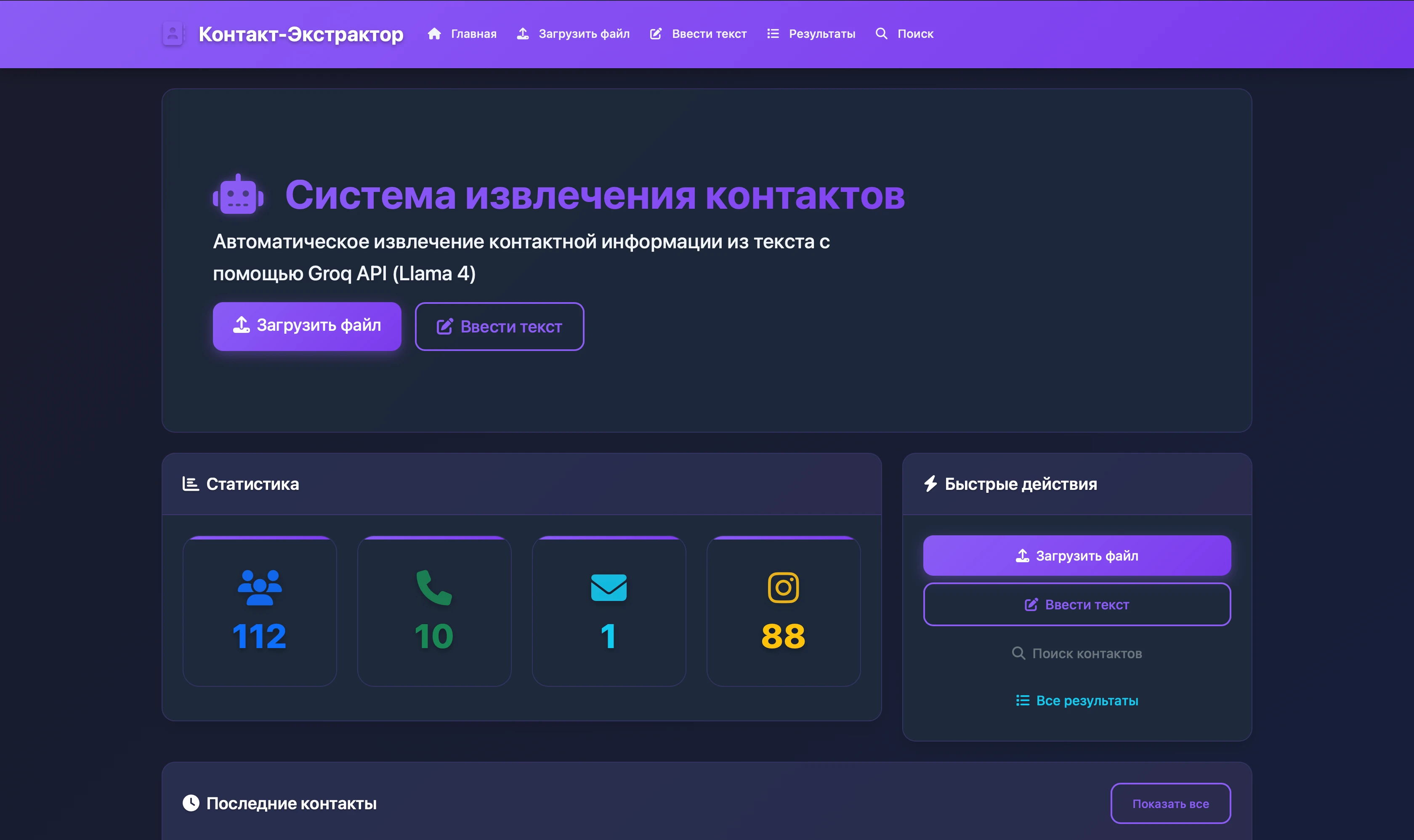This screenshot has width=1414, height=840.
Task: Click Показать все near Последние контакты
Action: (1171, 803)
